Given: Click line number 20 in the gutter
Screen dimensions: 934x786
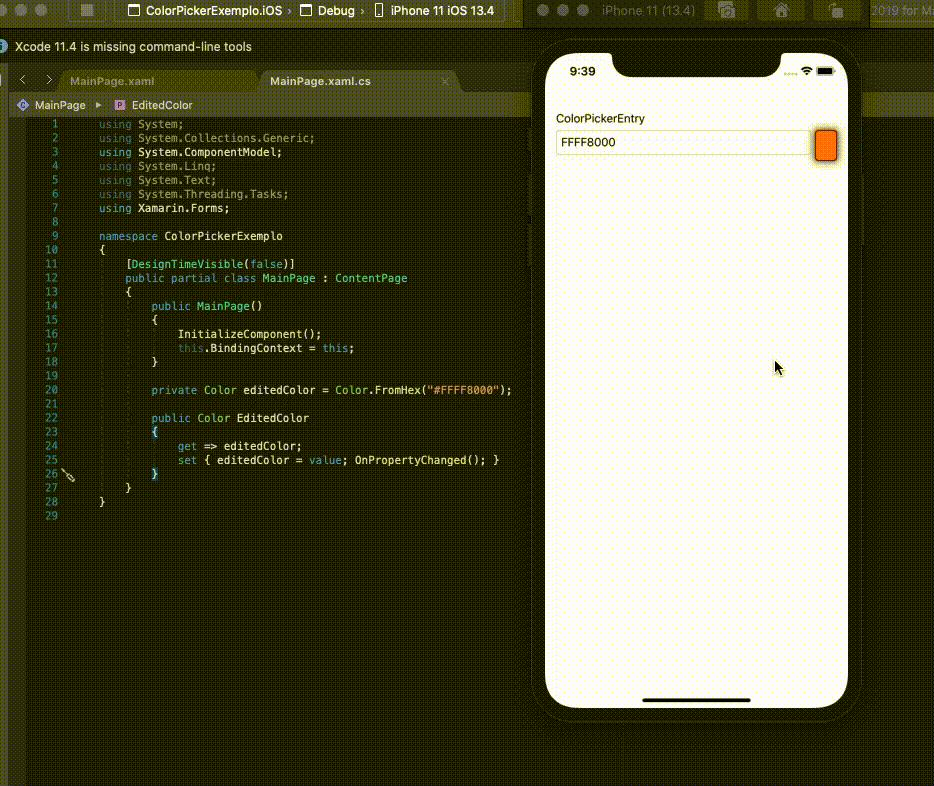Looking at the screenshot, I should [52, 390].
